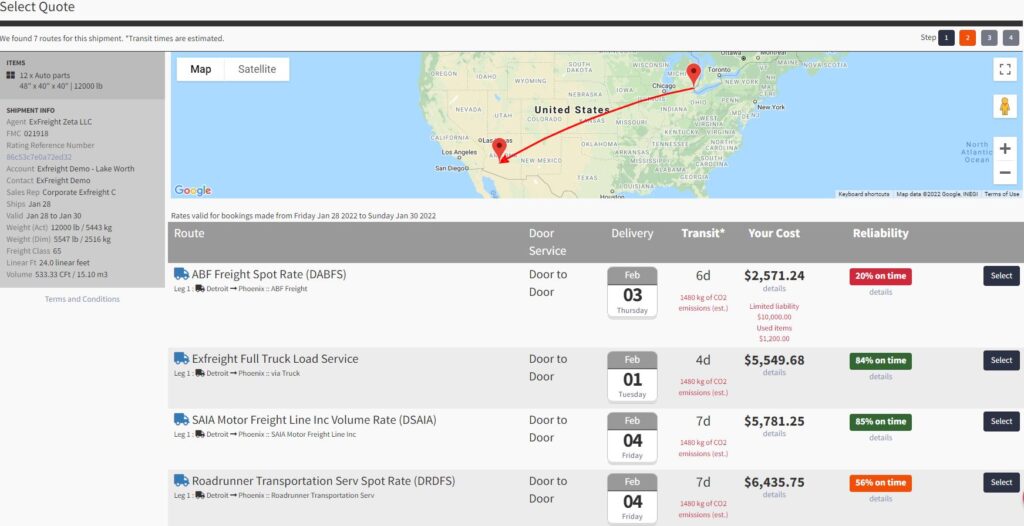Click the items pallet icon beside Auto parts

click(10, 75)
